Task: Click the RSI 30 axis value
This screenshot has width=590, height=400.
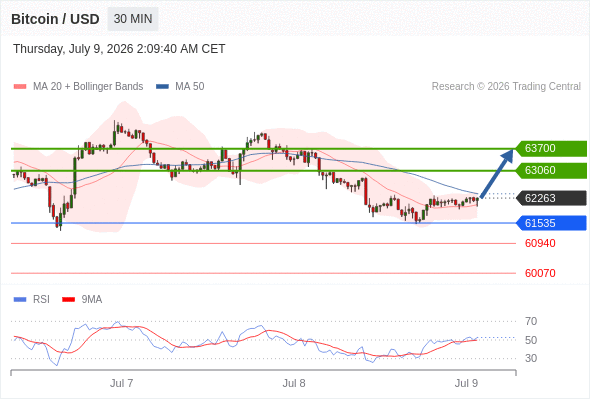Action: [x=531, y=358]
